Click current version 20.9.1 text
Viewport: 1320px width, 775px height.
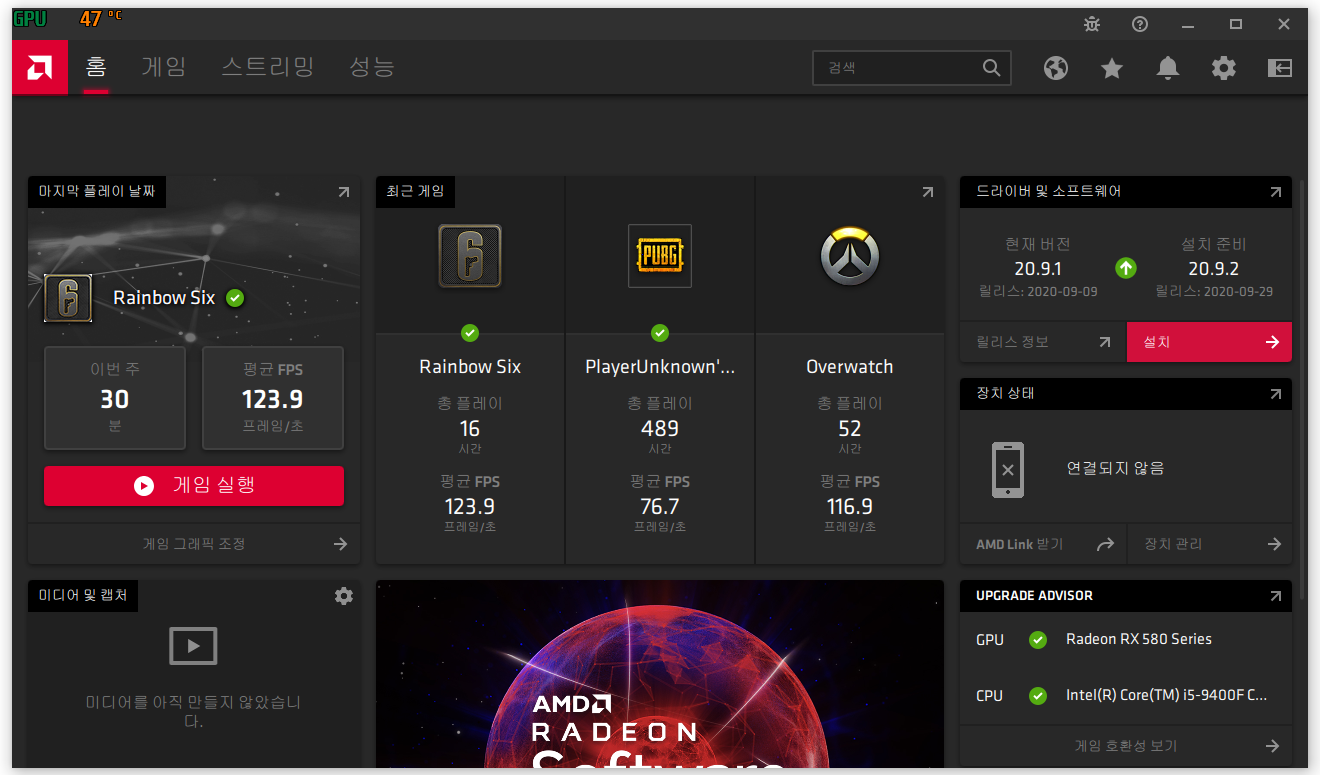click(1038, 269)
